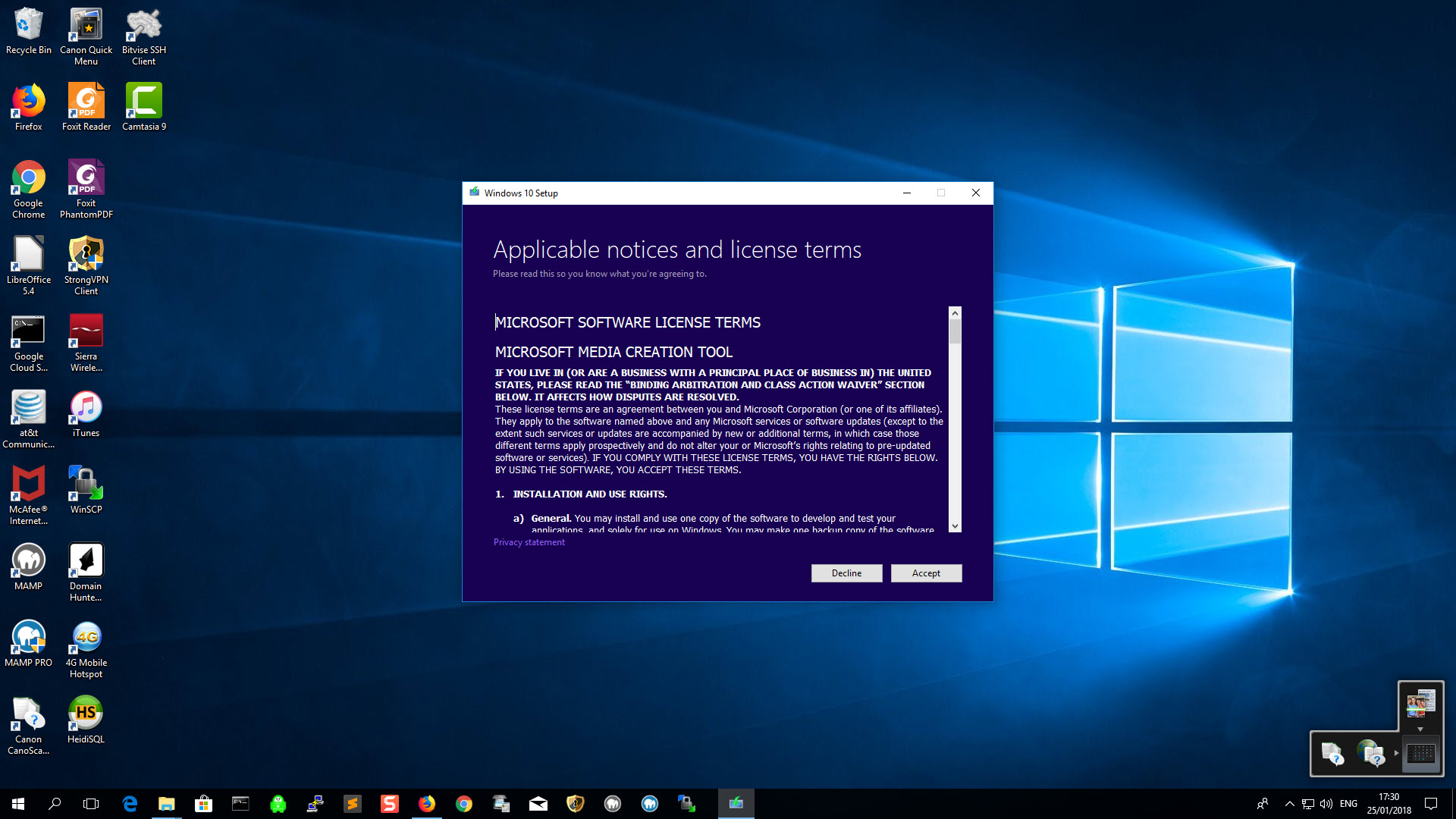Select Windows Search bar

point(56,803)
